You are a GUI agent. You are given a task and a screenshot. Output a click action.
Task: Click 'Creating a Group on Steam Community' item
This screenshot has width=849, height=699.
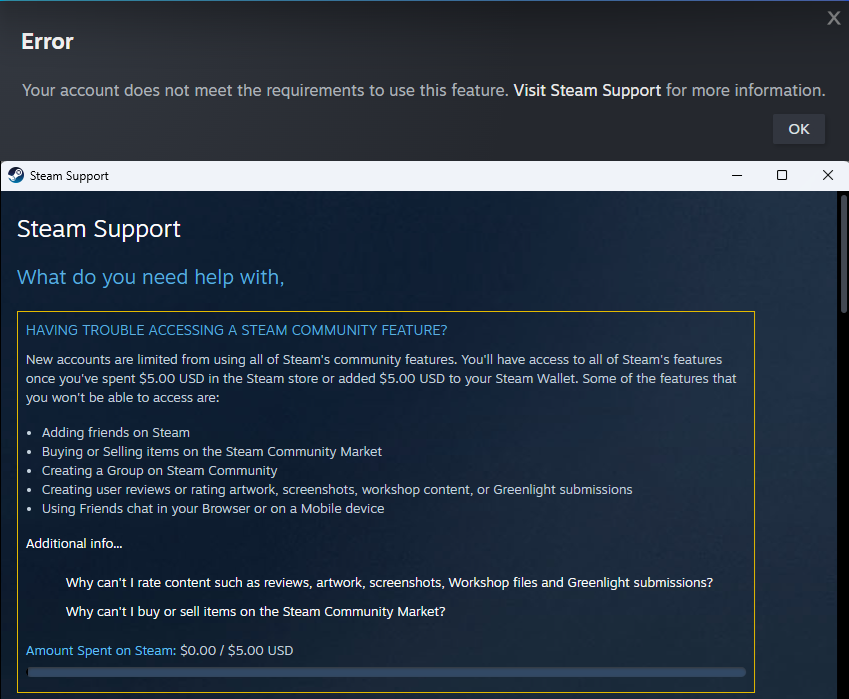(160, 471)
